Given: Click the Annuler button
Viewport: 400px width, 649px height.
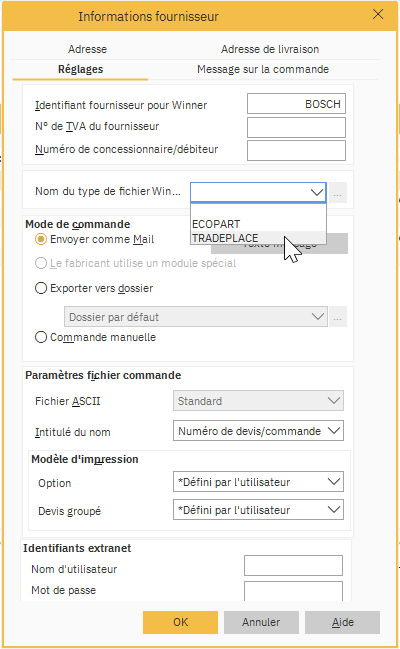Looking at the screenshot, I should 261,622.
